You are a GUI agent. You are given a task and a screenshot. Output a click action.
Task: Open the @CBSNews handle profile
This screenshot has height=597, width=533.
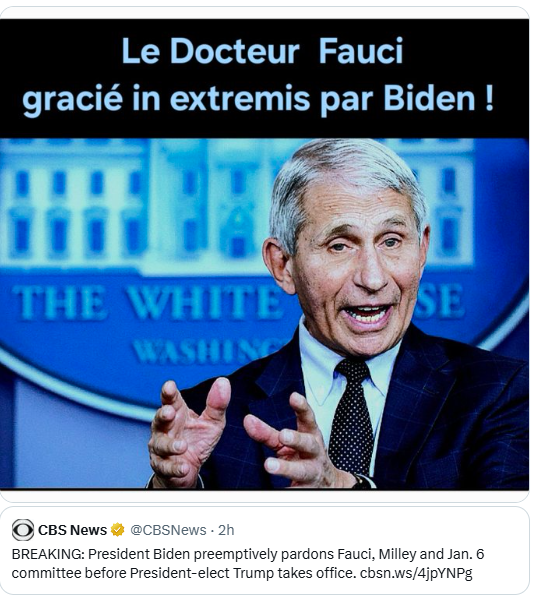(x=168, y=530)
